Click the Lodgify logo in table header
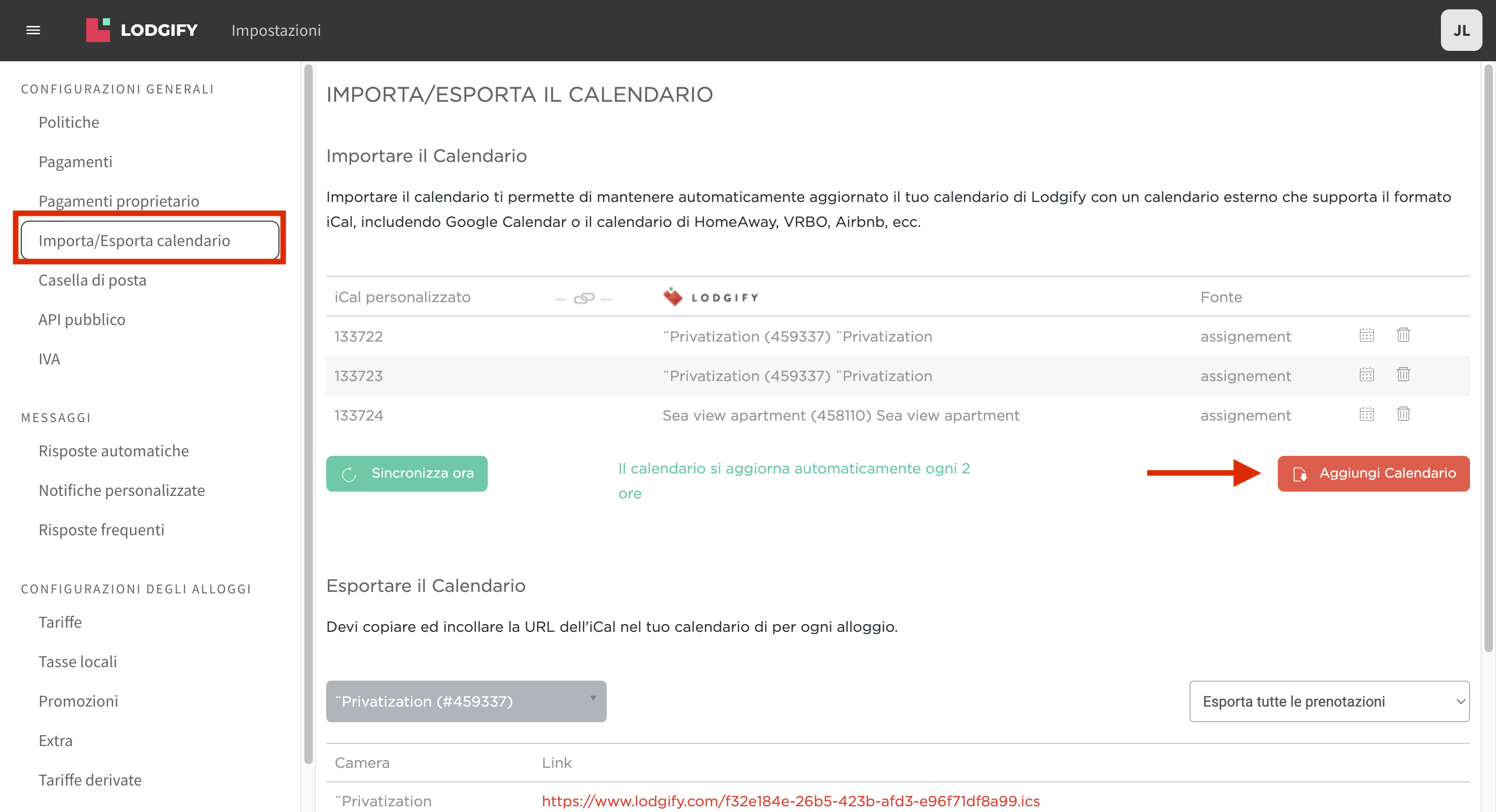Image resolution: width=1496 pixels, height=812 pixels. pos(710,297)
